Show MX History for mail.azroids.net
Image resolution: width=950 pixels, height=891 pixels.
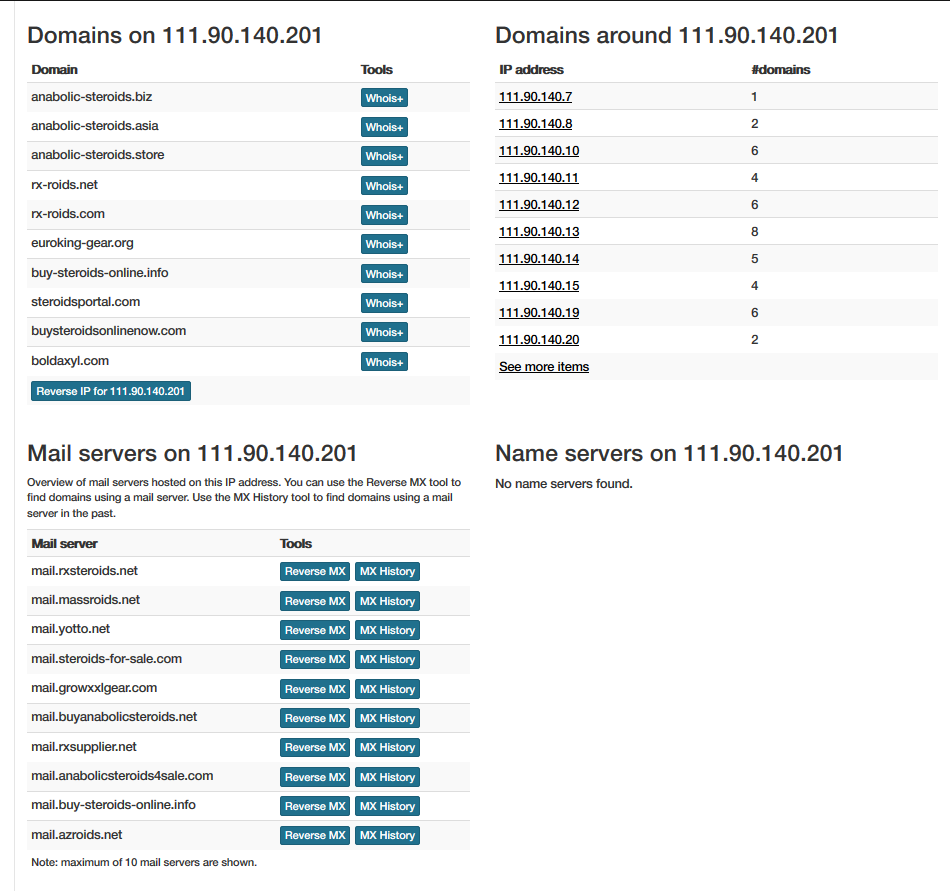387,835
